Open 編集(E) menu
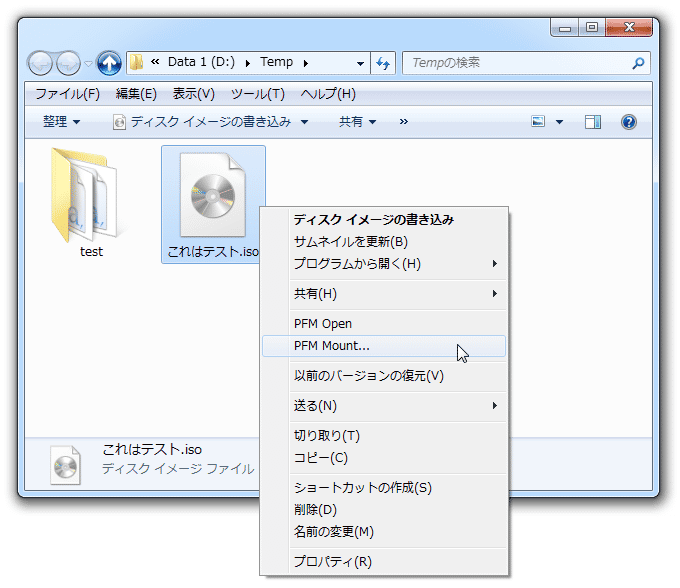Image resolution: width=680 pixels, height=588 pixels. coord(136,94)
